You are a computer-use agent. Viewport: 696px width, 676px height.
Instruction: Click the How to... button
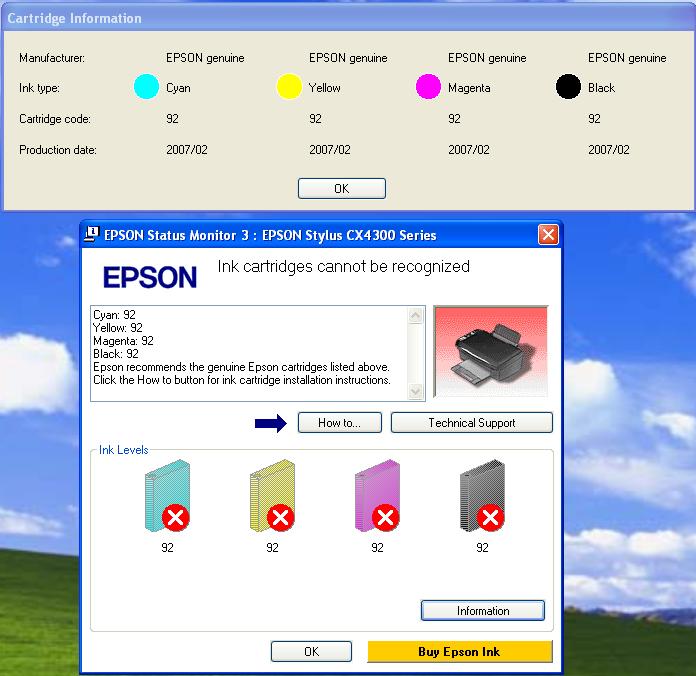coord(340,423)
